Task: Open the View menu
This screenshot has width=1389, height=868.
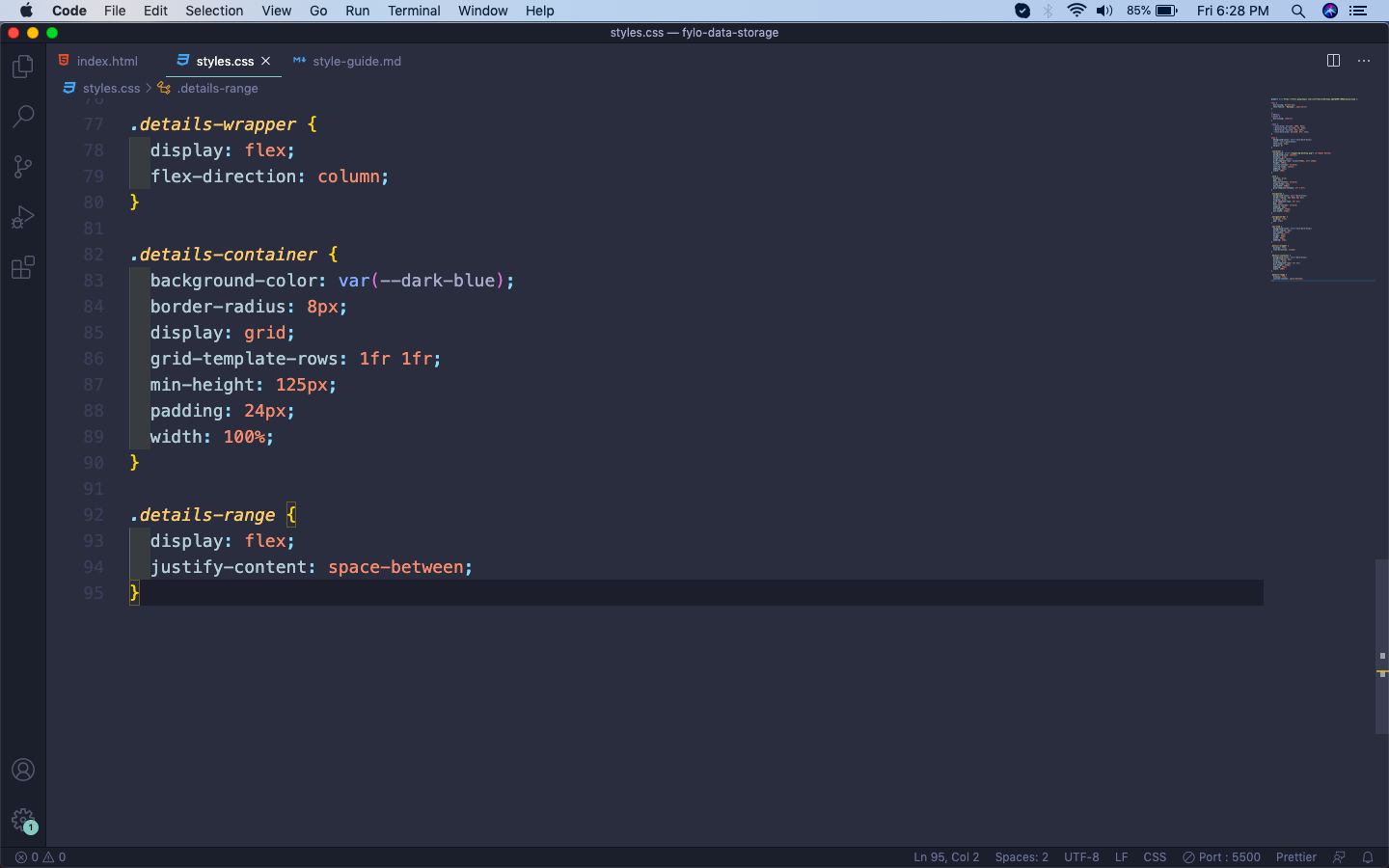Action: point(276,11)
